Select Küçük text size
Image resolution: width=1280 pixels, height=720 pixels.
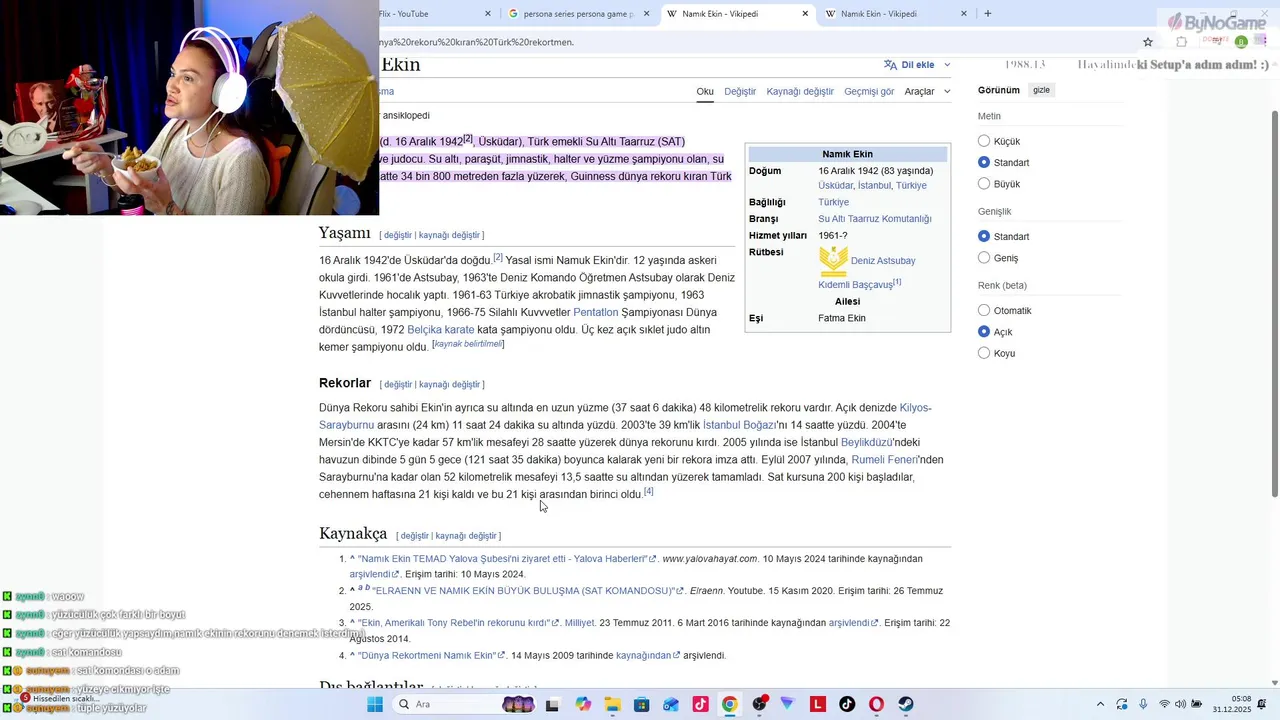click(984, 141)
